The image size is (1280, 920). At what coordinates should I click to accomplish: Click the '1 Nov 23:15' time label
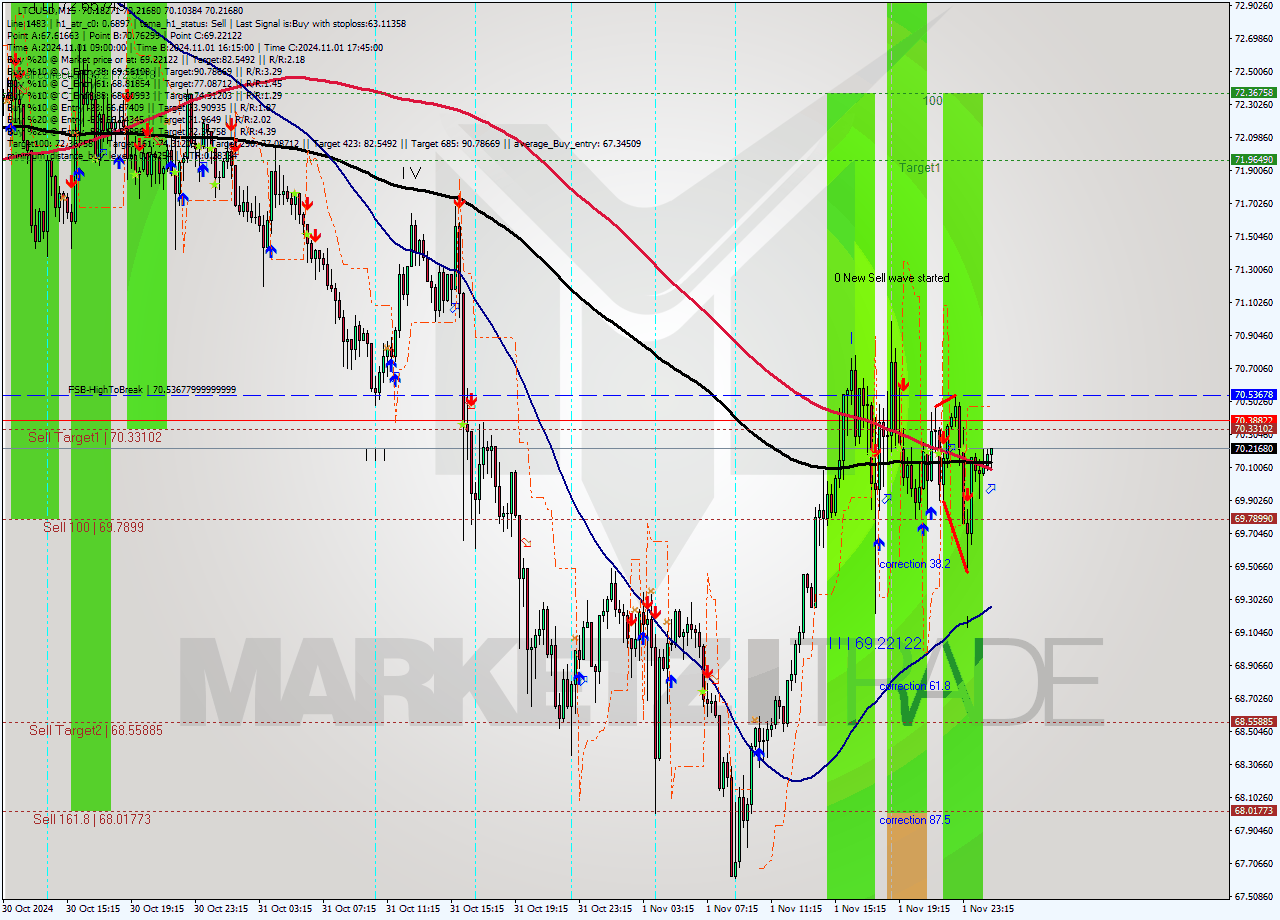(988, 909)
